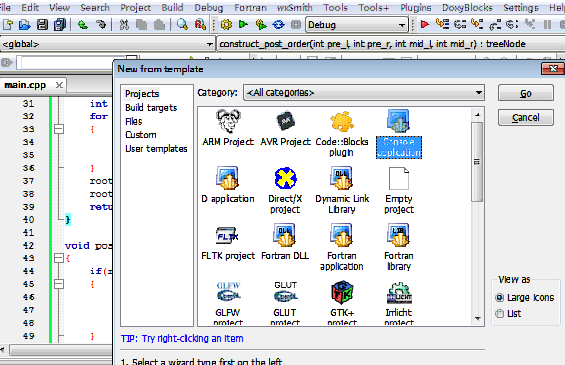Click the template list down scroll arrow
The image size is (565, 365).
(477, 319)
